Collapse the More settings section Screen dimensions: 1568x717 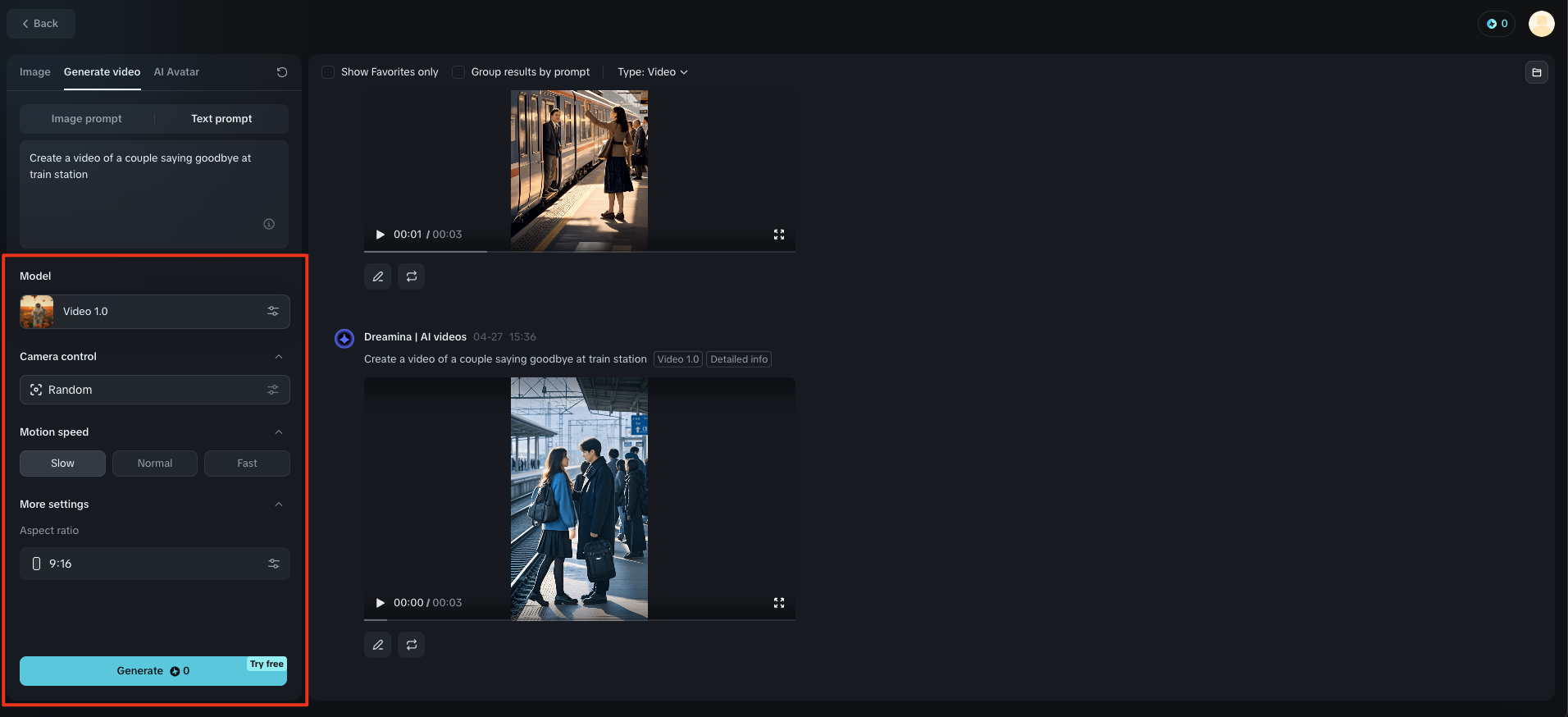coord(279,505)
